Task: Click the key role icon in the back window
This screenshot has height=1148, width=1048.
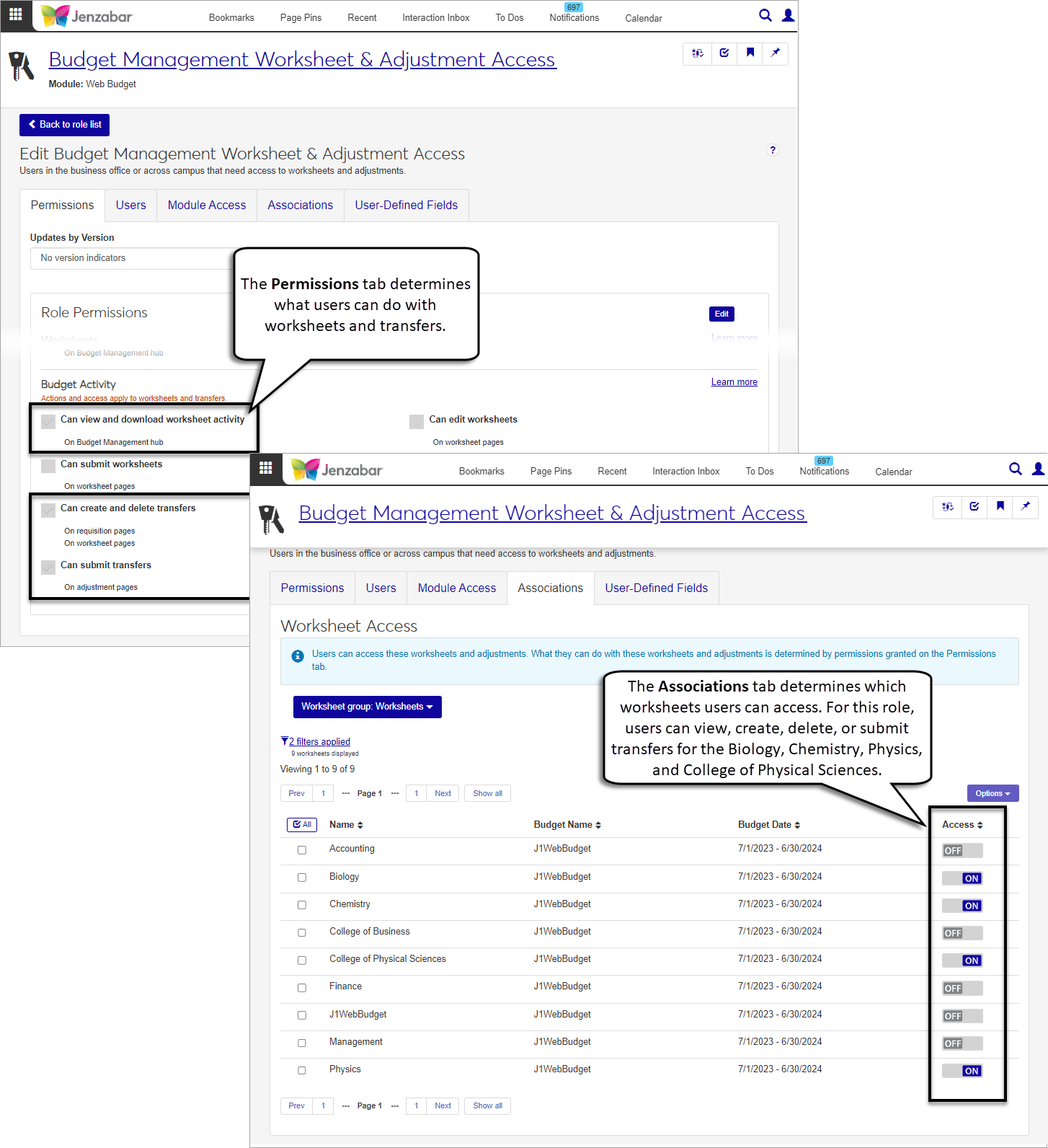Action: pyautogui.click(x=22, y=66)
